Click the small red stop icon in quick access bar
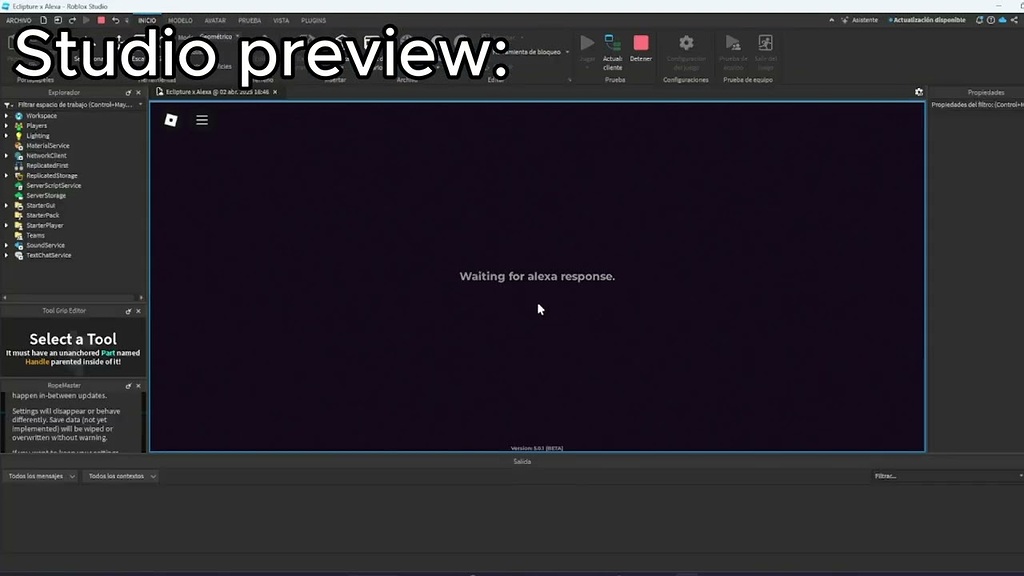1024x576 pixels. pos(101,20)
